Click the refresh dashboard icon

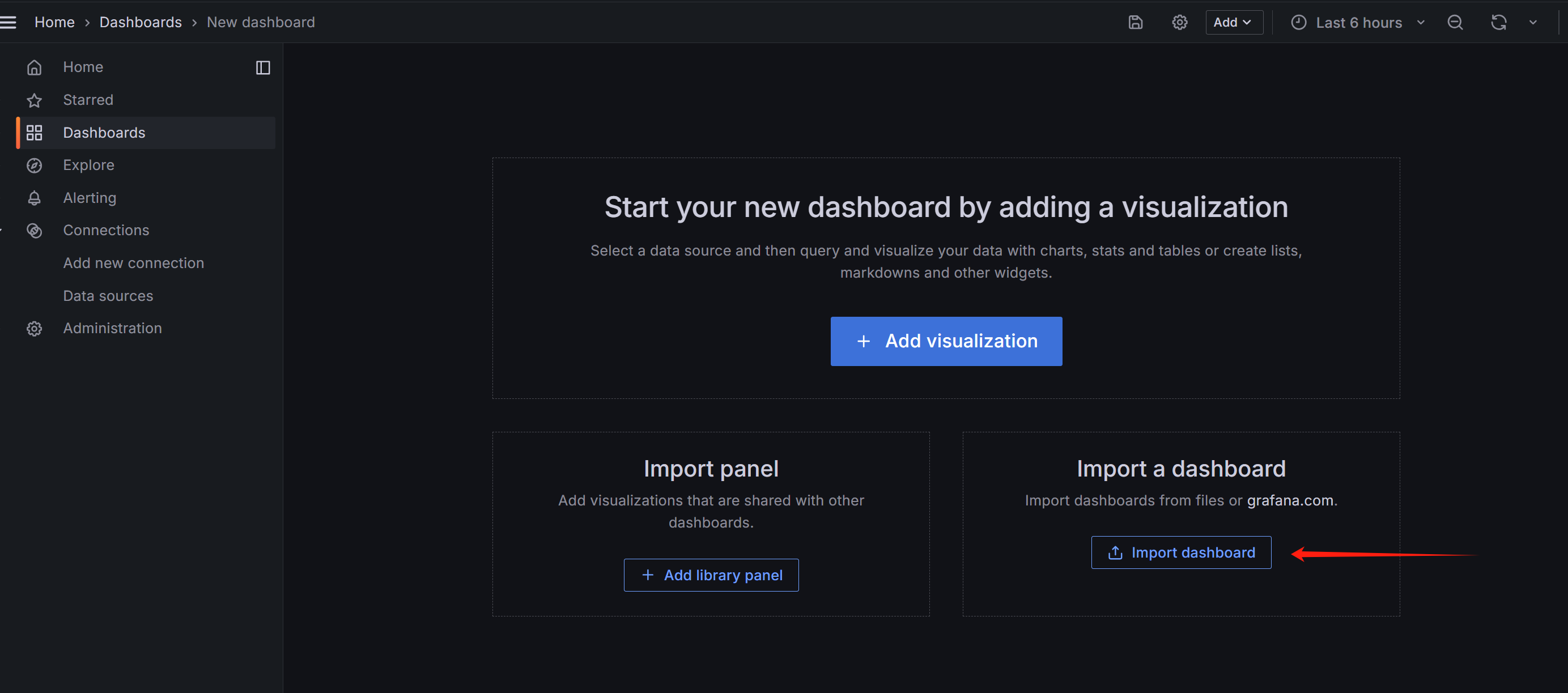(x=1498, y=23)
